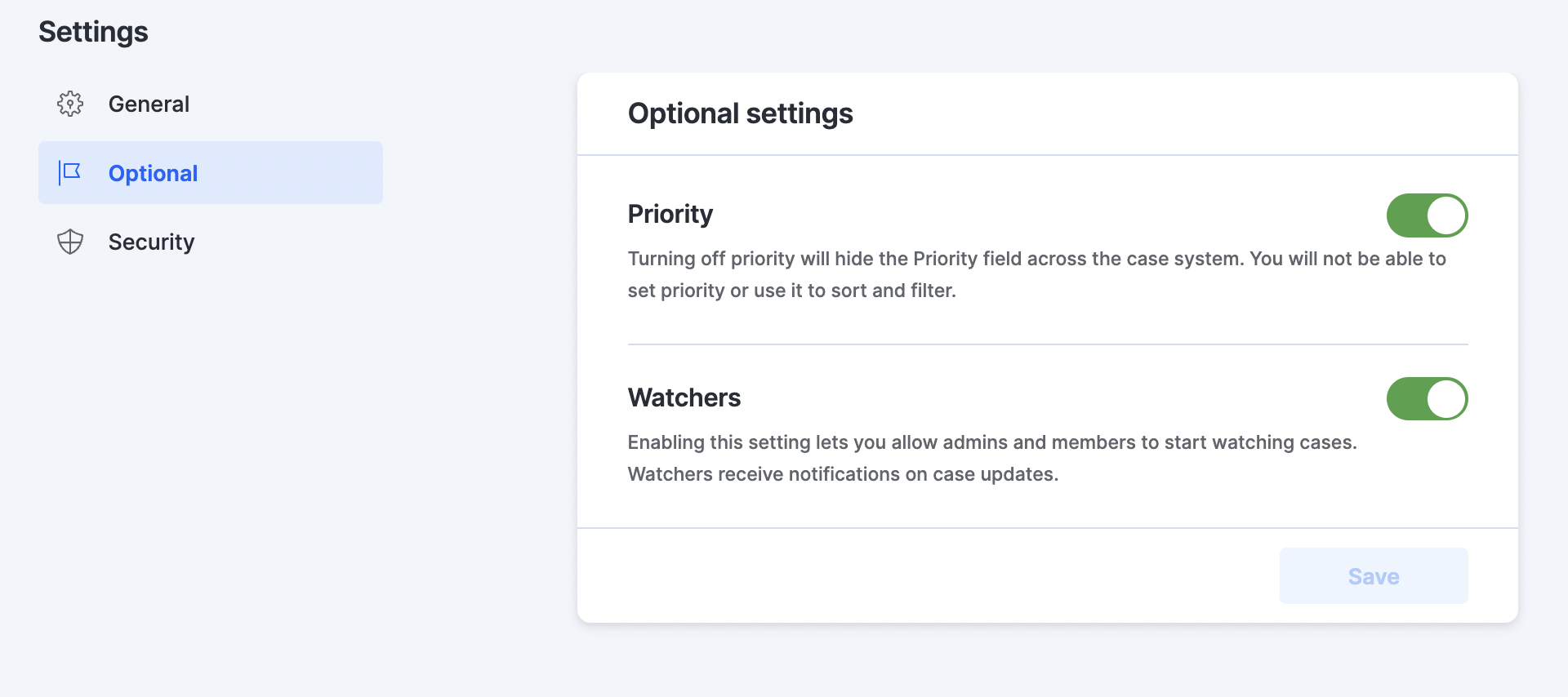The image size is (1568, 697).
Task: Click the gear icon beside General
Action: click(70, 104)
